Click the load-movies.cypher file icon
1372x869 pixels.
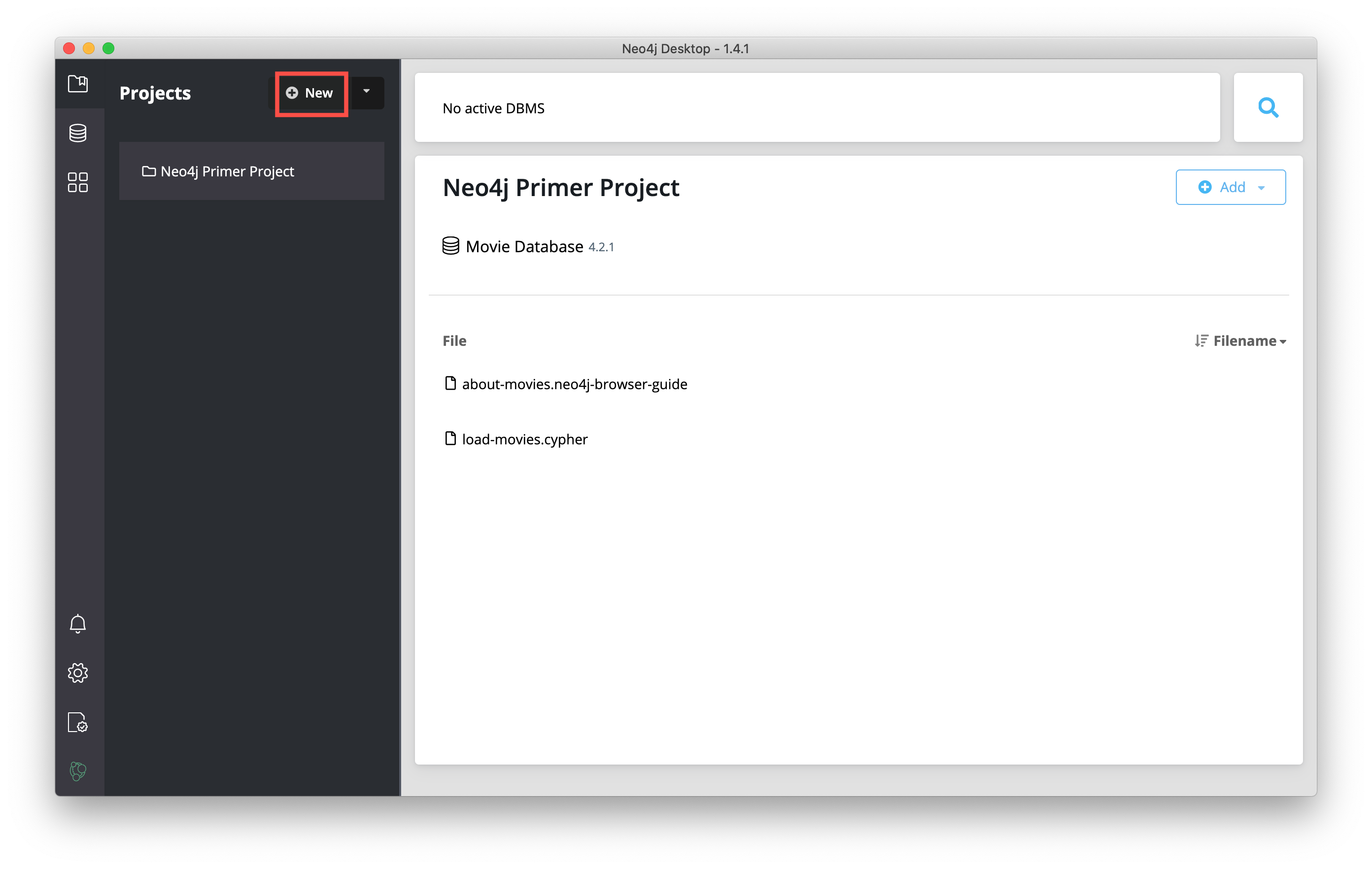[x=450, y=438]
